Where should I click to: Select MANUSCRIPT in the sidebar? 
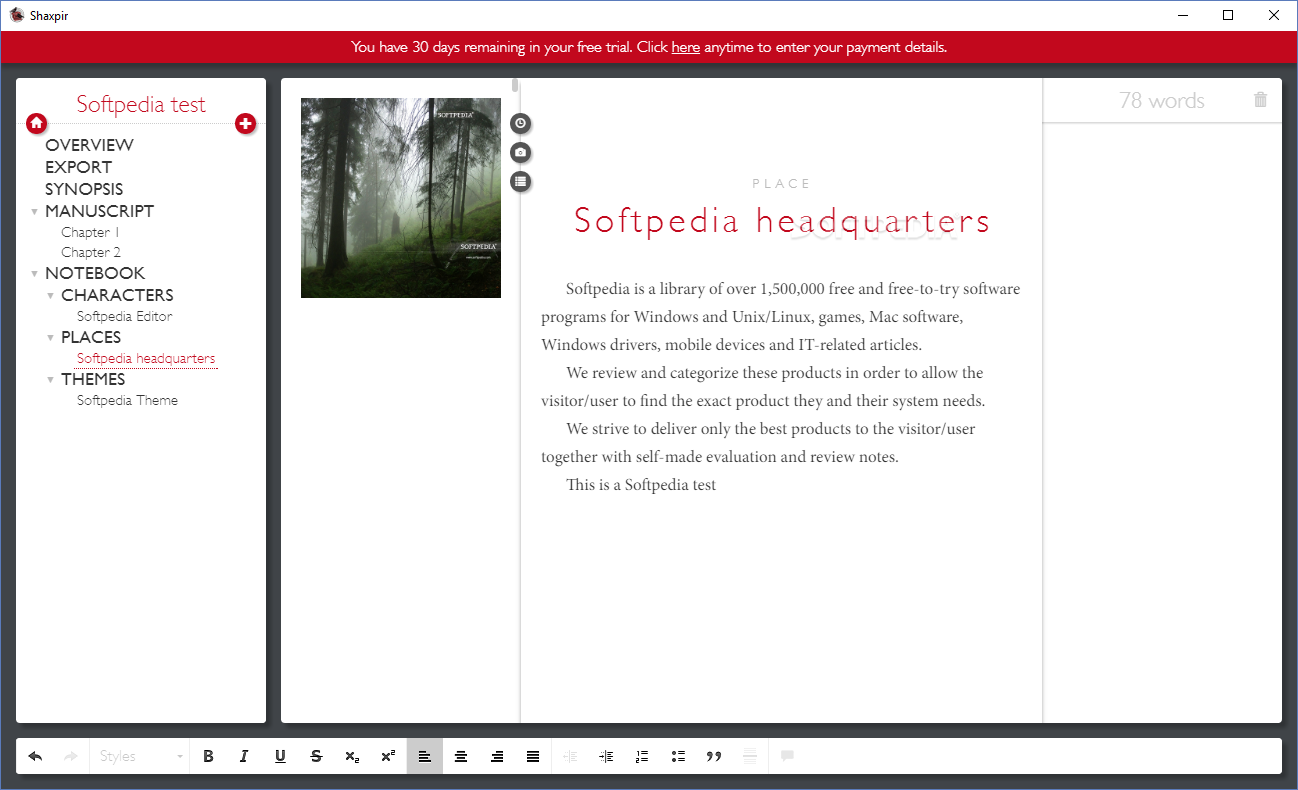tap(99, 211)
